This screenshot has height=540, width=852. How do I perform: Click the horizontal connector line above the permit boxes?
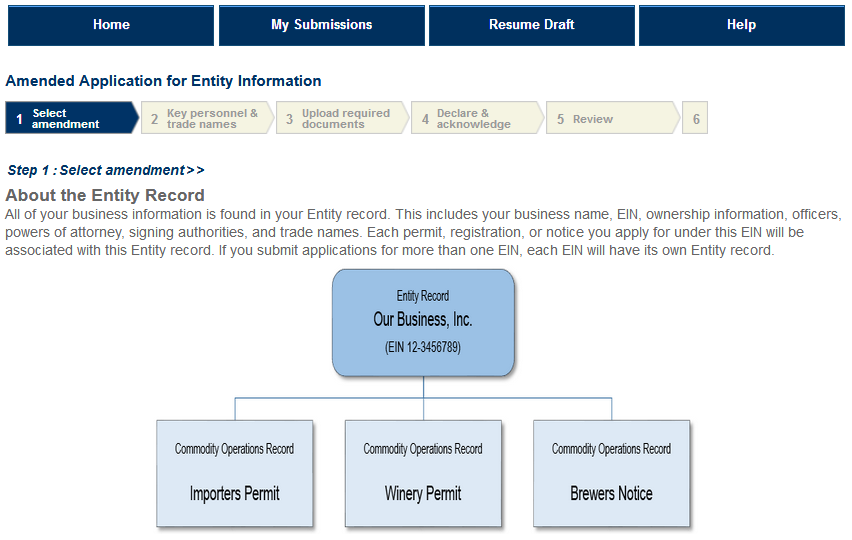(330, 398)
